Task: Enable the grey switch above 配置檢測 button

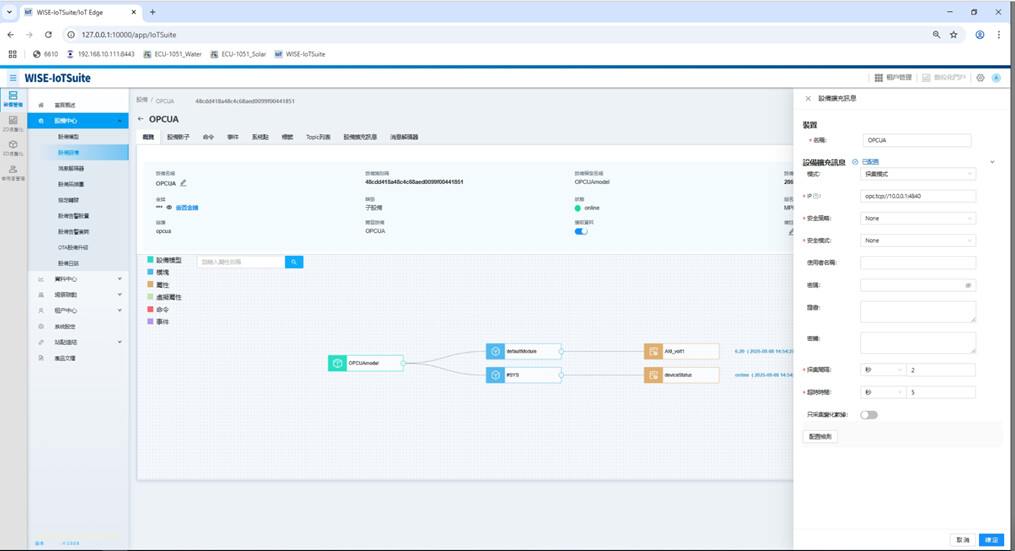Action: [869, 415]
